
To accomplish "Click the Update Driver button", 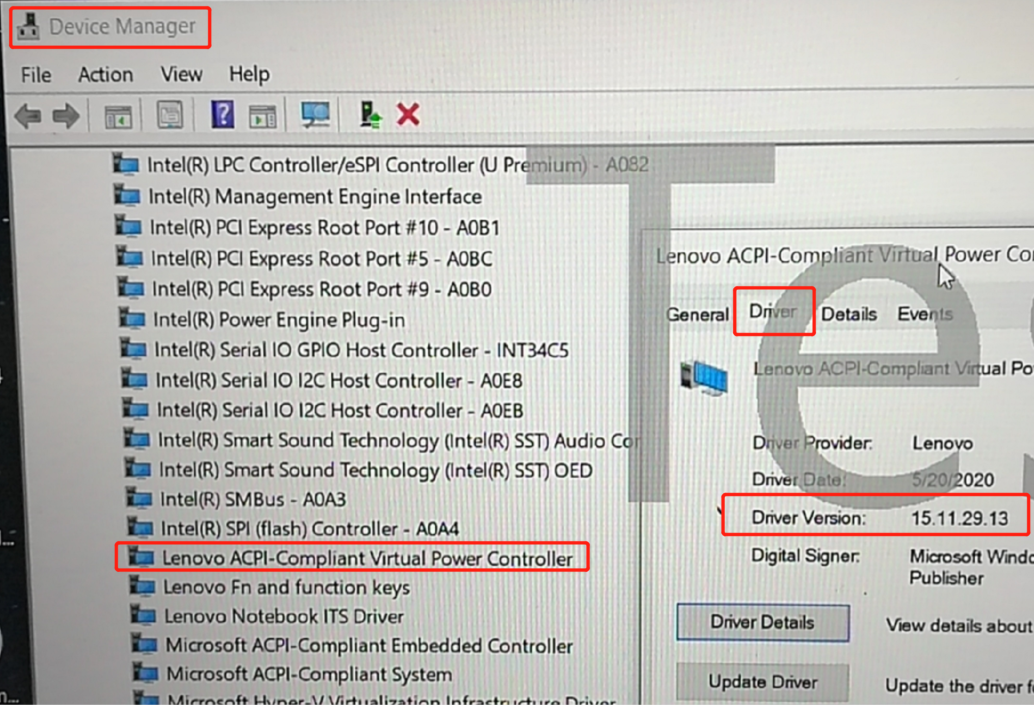I will tap(762, 682).
